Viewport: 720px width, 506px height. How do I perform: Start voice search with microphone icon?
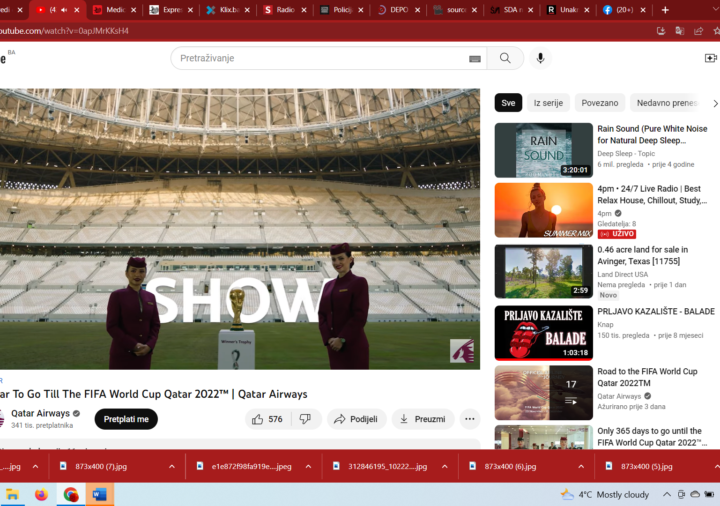coord(540,58)
